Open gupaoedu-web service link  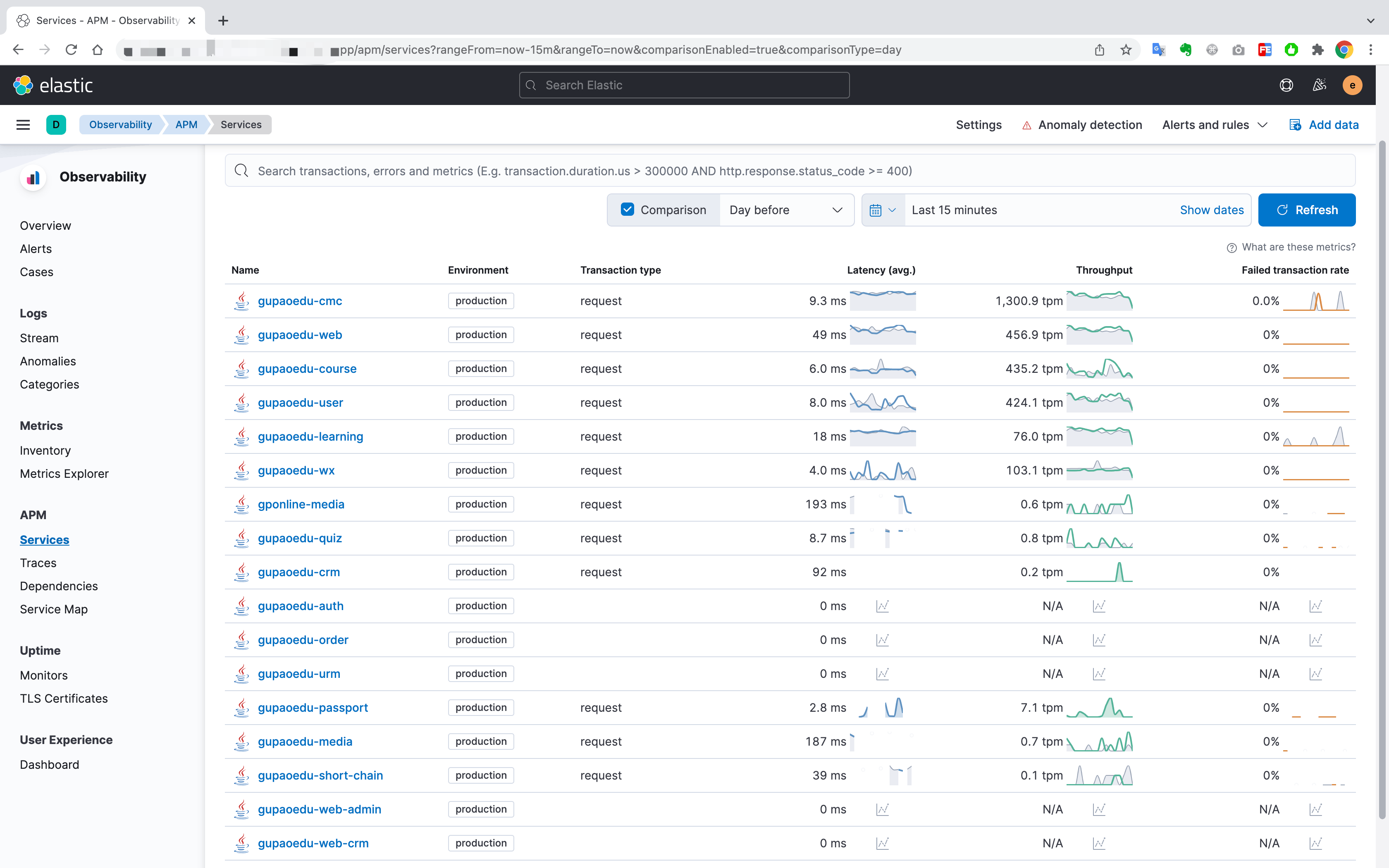(x=300, y=335)
